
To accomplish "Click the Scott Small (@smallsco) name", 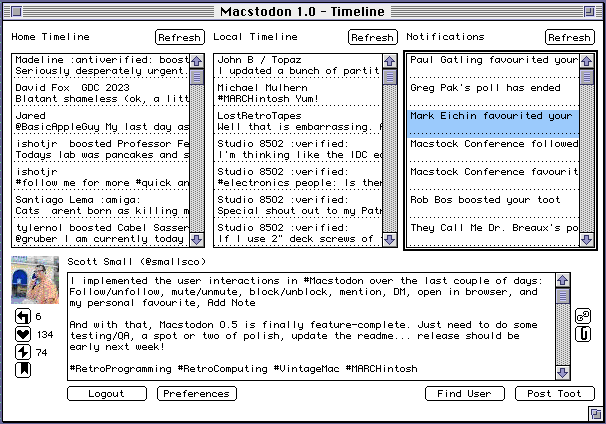I will (136, 262).
